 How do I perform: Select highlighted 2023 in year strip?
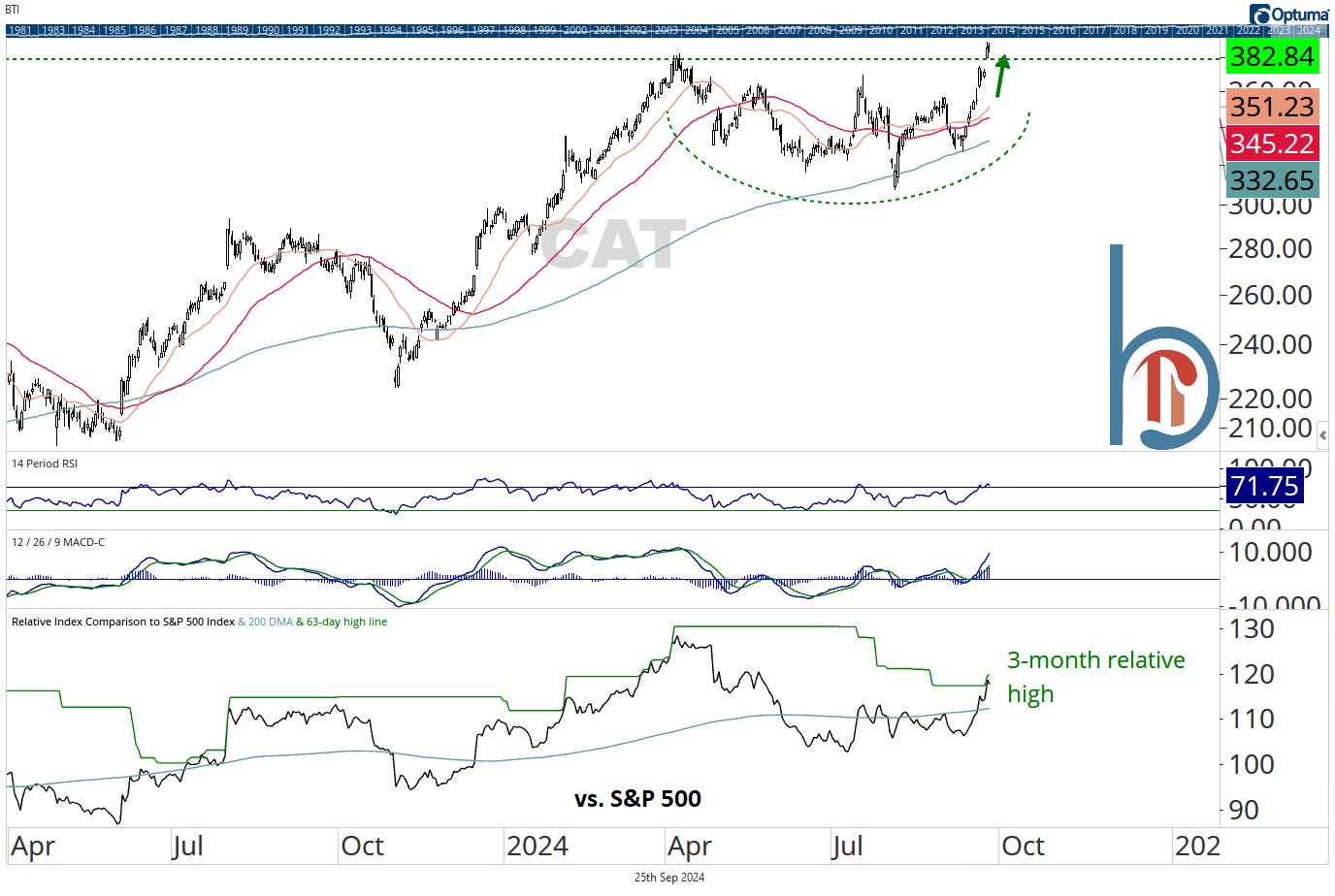1279,30
